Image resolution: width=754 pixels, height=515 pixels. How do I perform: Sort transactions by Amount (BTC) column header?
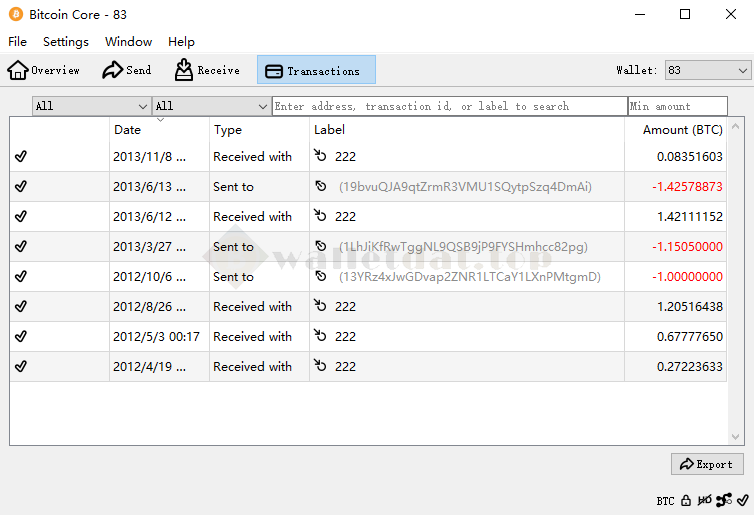click(682, 130)
